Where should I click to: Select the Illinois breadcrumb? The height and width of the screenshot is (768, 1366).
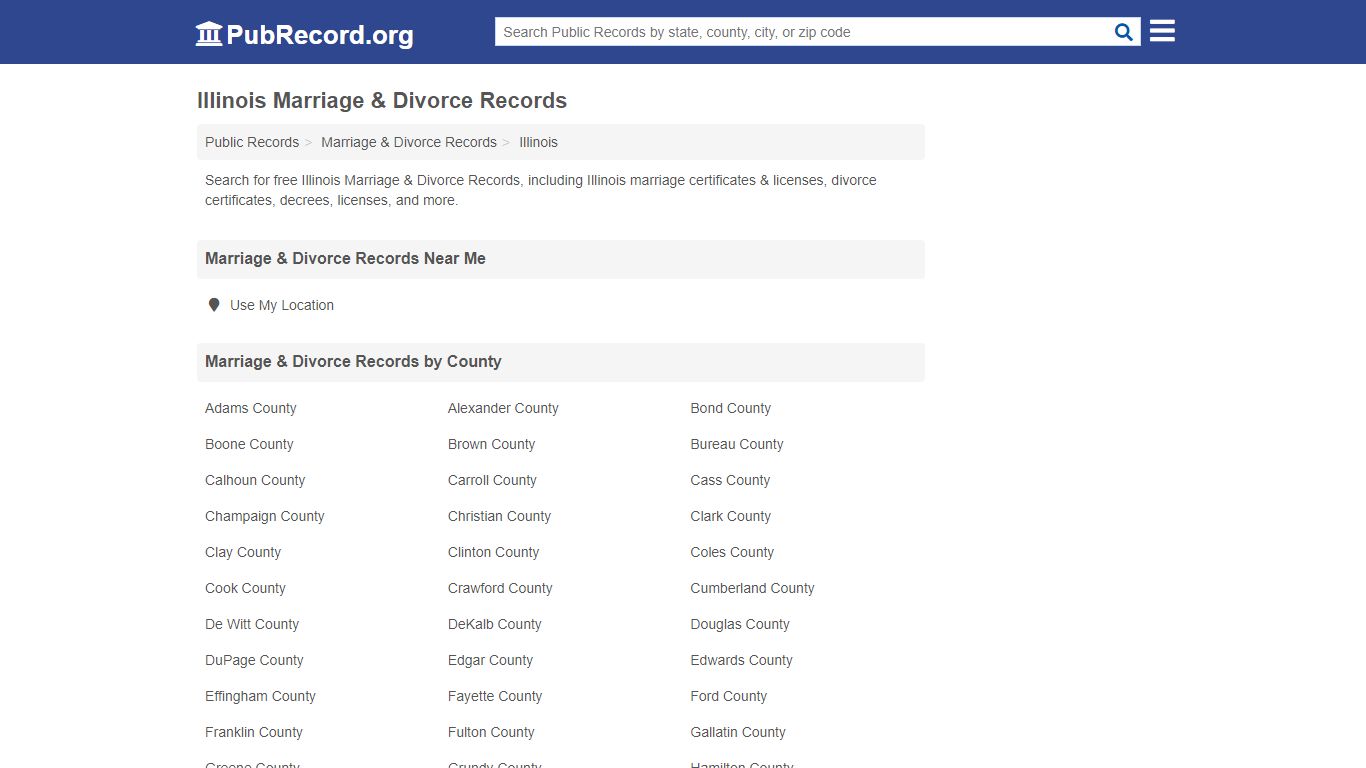[538, 142]
